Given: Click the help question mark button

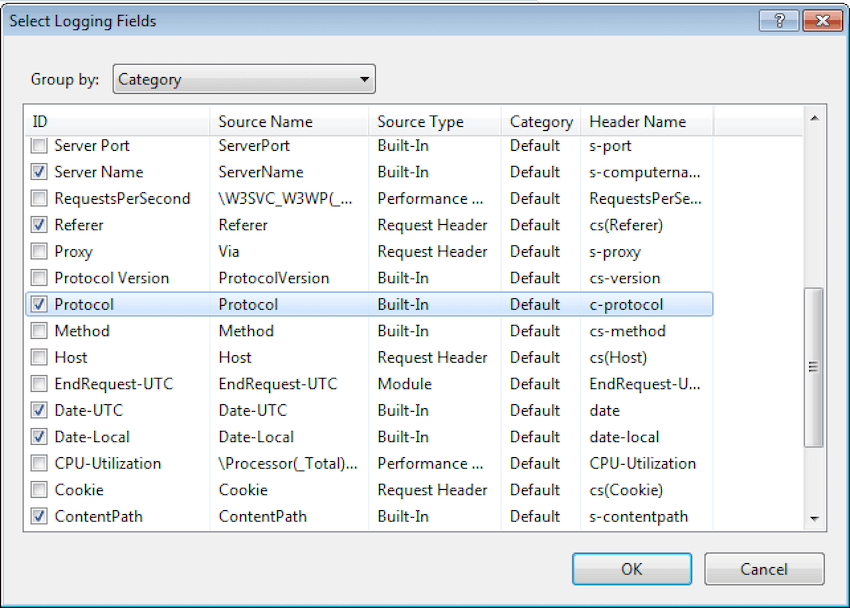Looking at the screenshot, I should (779, 21).
